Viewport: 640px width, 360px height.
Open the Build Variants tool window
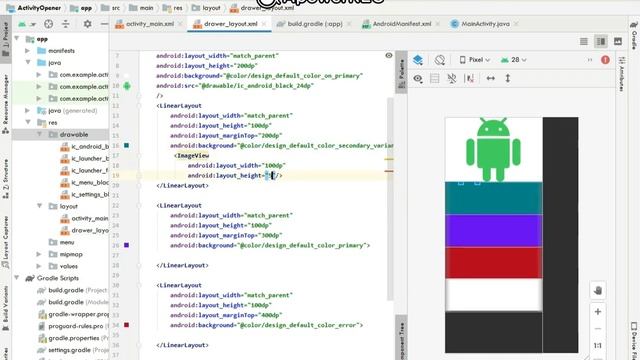pos(5,308)
